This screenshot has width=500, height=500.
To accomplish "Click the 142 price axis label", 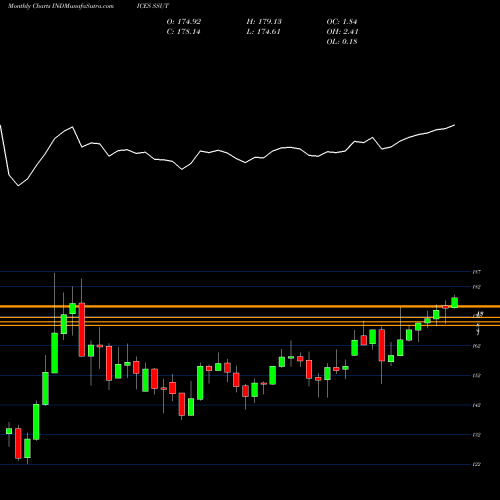I will pos(476,405).
